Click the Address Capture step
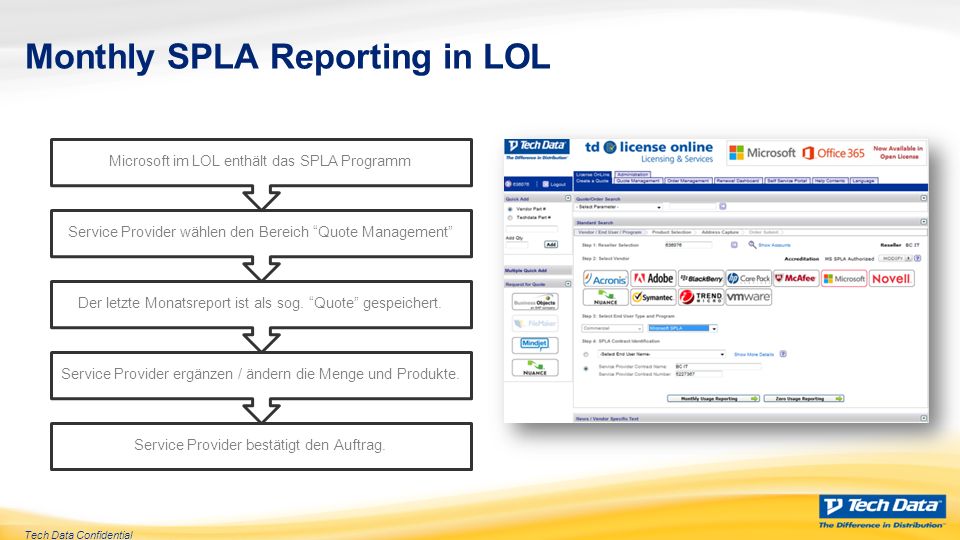 720,232
